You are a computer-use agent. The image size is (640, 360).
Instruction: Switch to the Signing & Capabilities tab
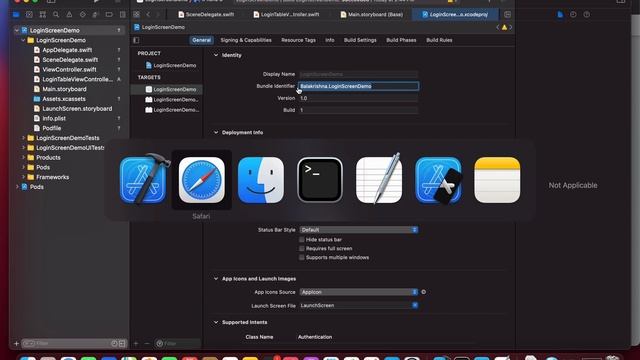pos(246,40)
